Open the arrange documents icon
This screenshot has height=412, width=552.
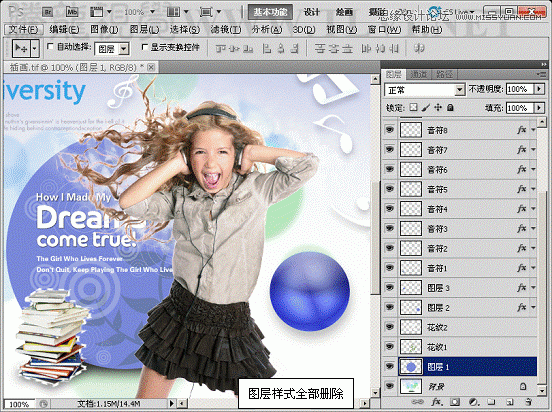(173, 12)
